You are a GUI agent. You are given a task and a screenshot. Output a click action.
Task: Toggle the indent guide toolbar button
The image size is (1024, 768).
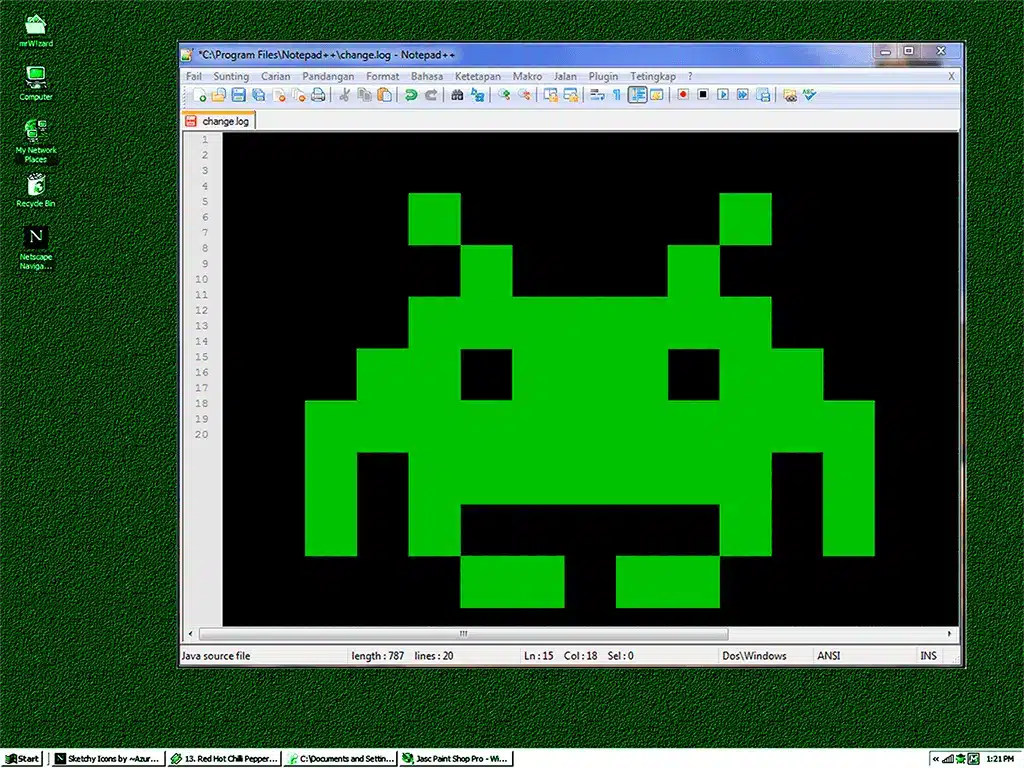637,95
